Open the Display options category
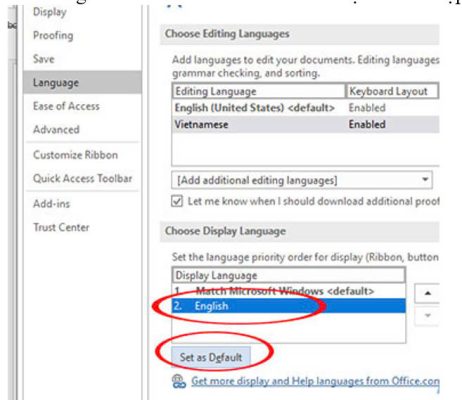The height and width of the screenshot is (400, 462). point(50,12)
